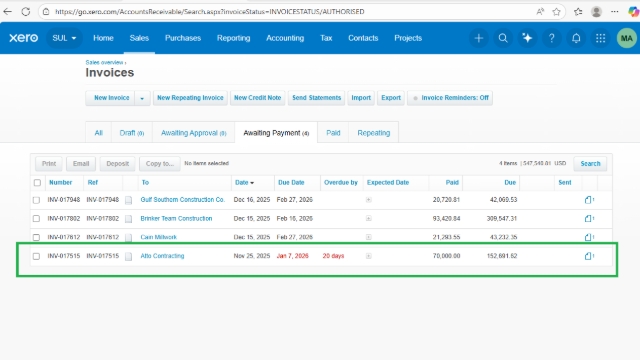
Task: Sort by the Due Date column header
Action: (291, 182)
